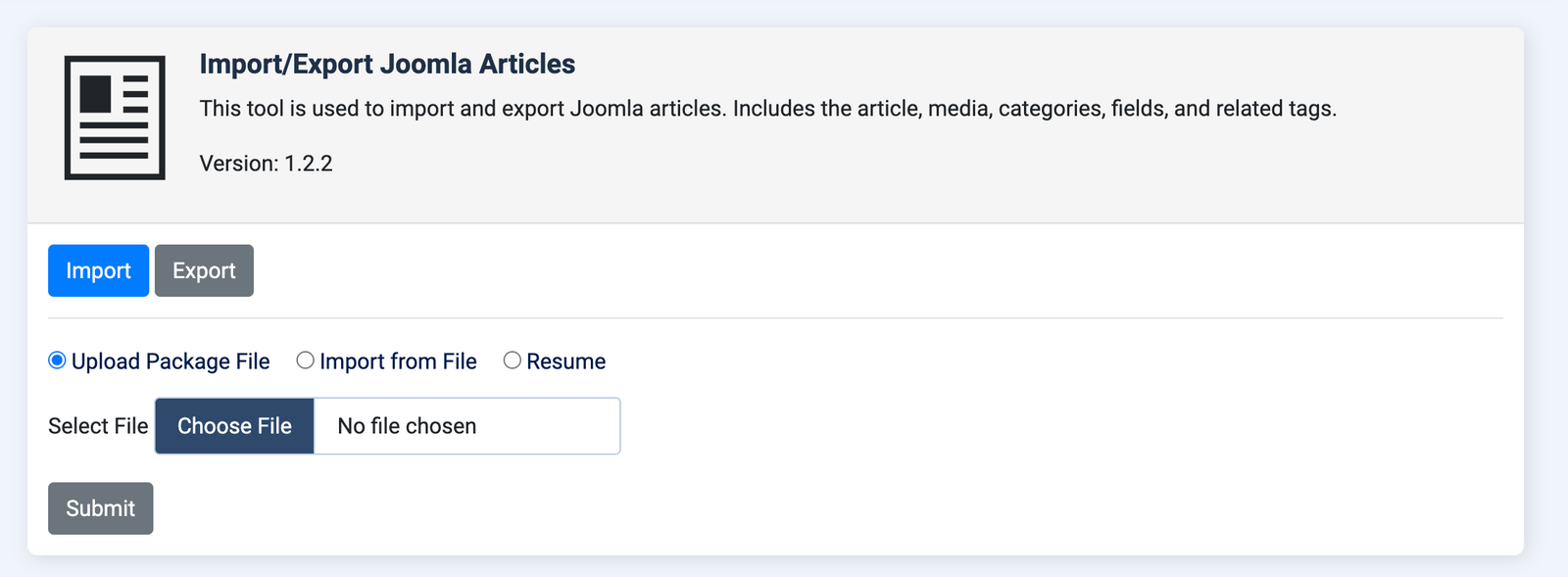1568x577 pixels.
Task: Click the 'Select File' label
Action: click(98, 426)
